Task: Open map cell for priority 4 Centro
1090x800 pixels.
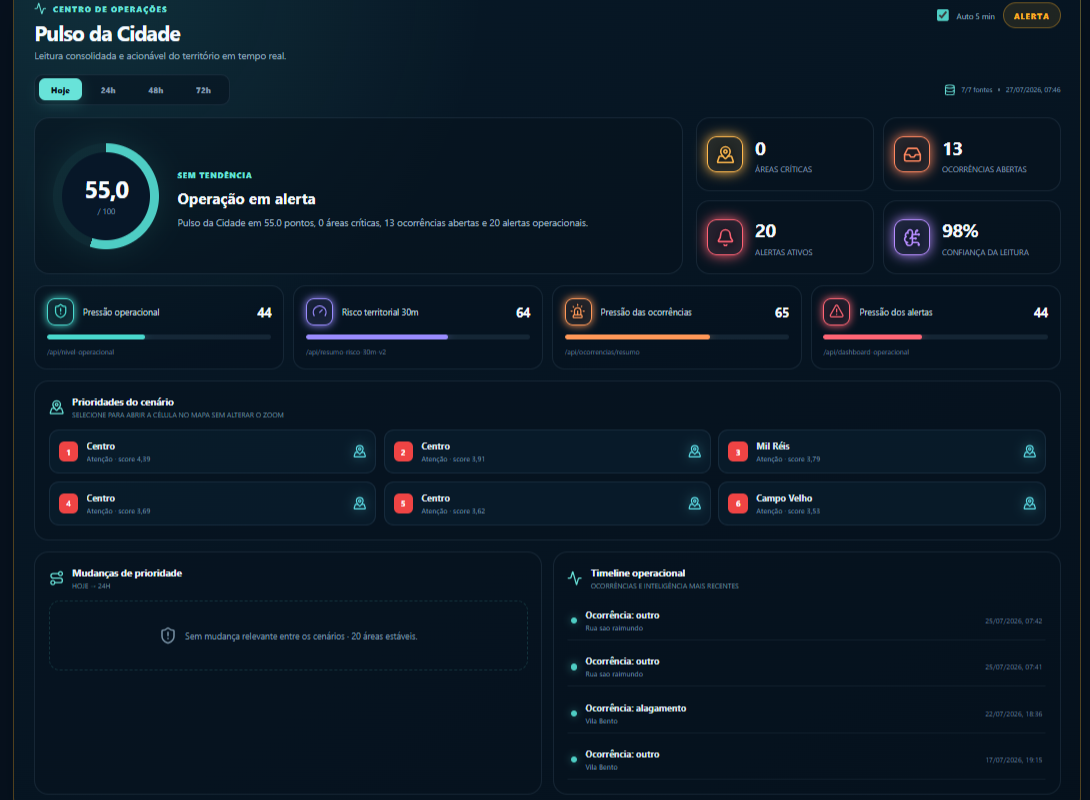Action: coord(359,503)
